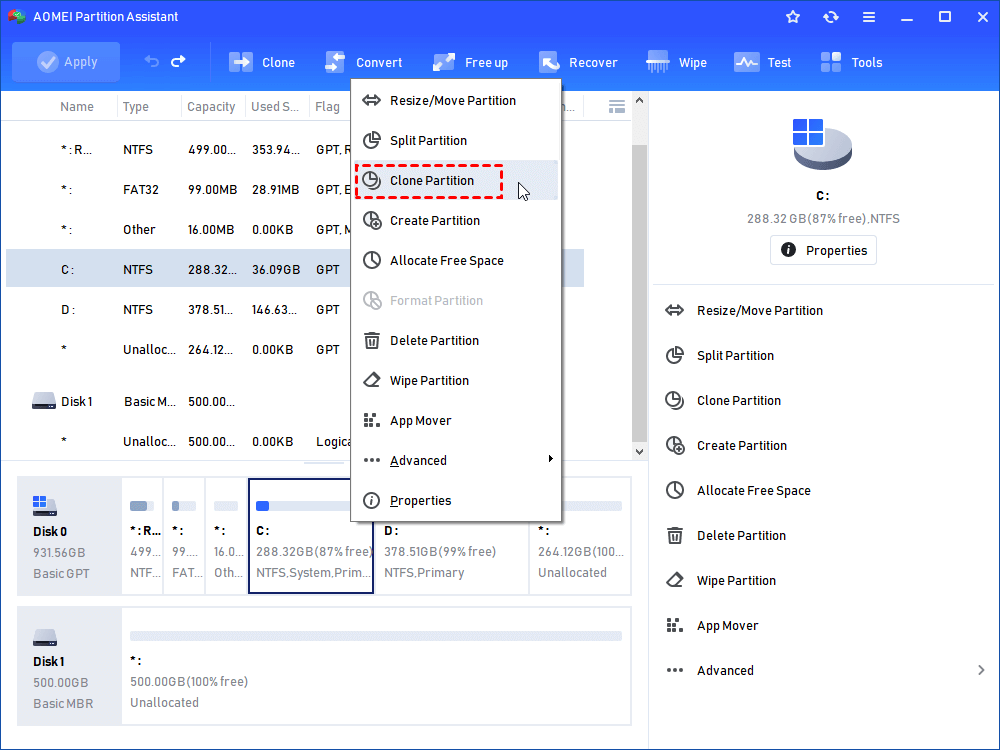1000x750 pixels.
Task: Select the 16.0 Oth... block in disk map
Action: tap(226, 536)
